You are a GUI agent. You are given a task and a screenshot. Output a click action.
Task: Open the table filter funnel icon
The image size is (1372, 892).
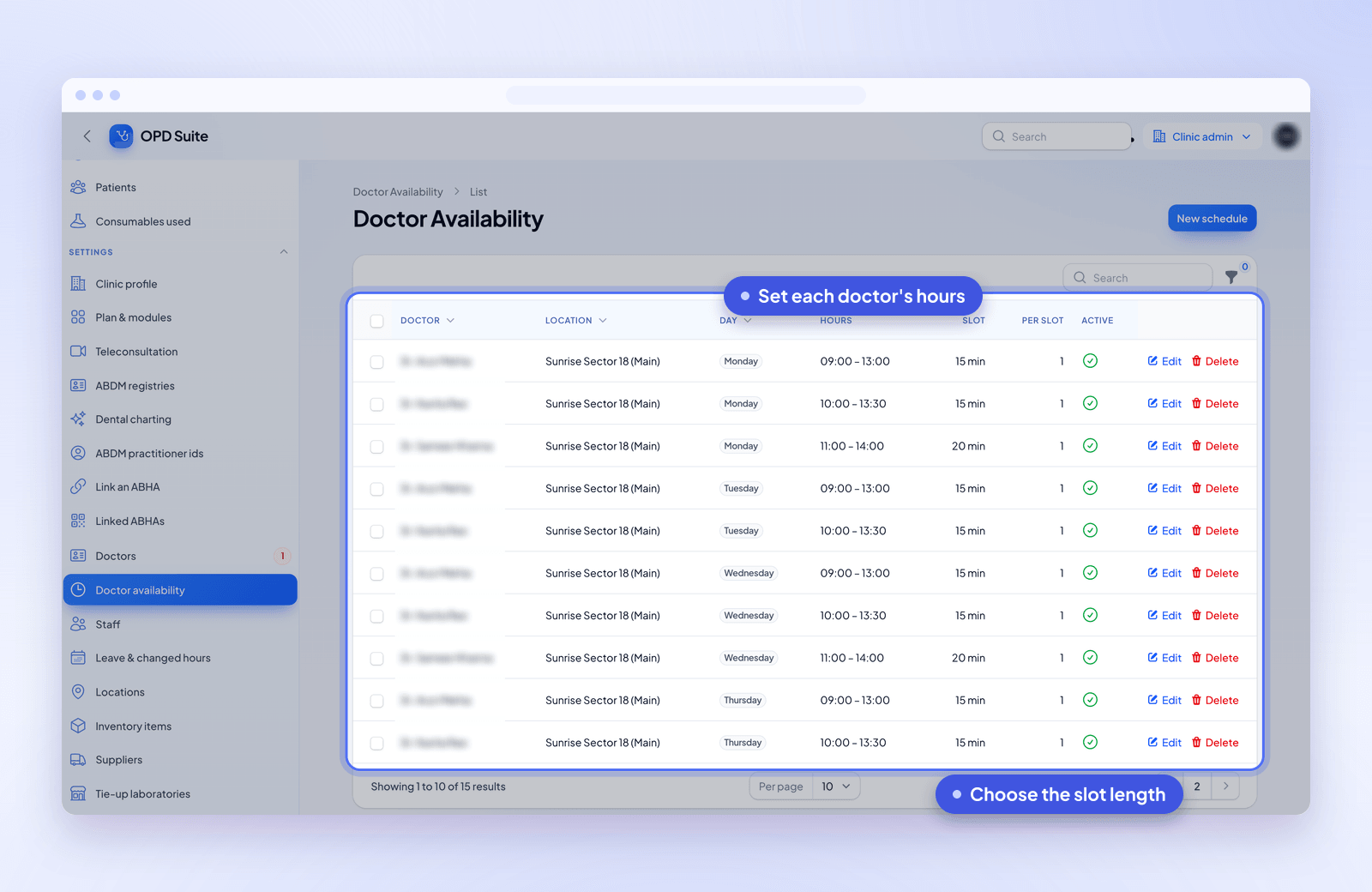[x=1231, y=277]
